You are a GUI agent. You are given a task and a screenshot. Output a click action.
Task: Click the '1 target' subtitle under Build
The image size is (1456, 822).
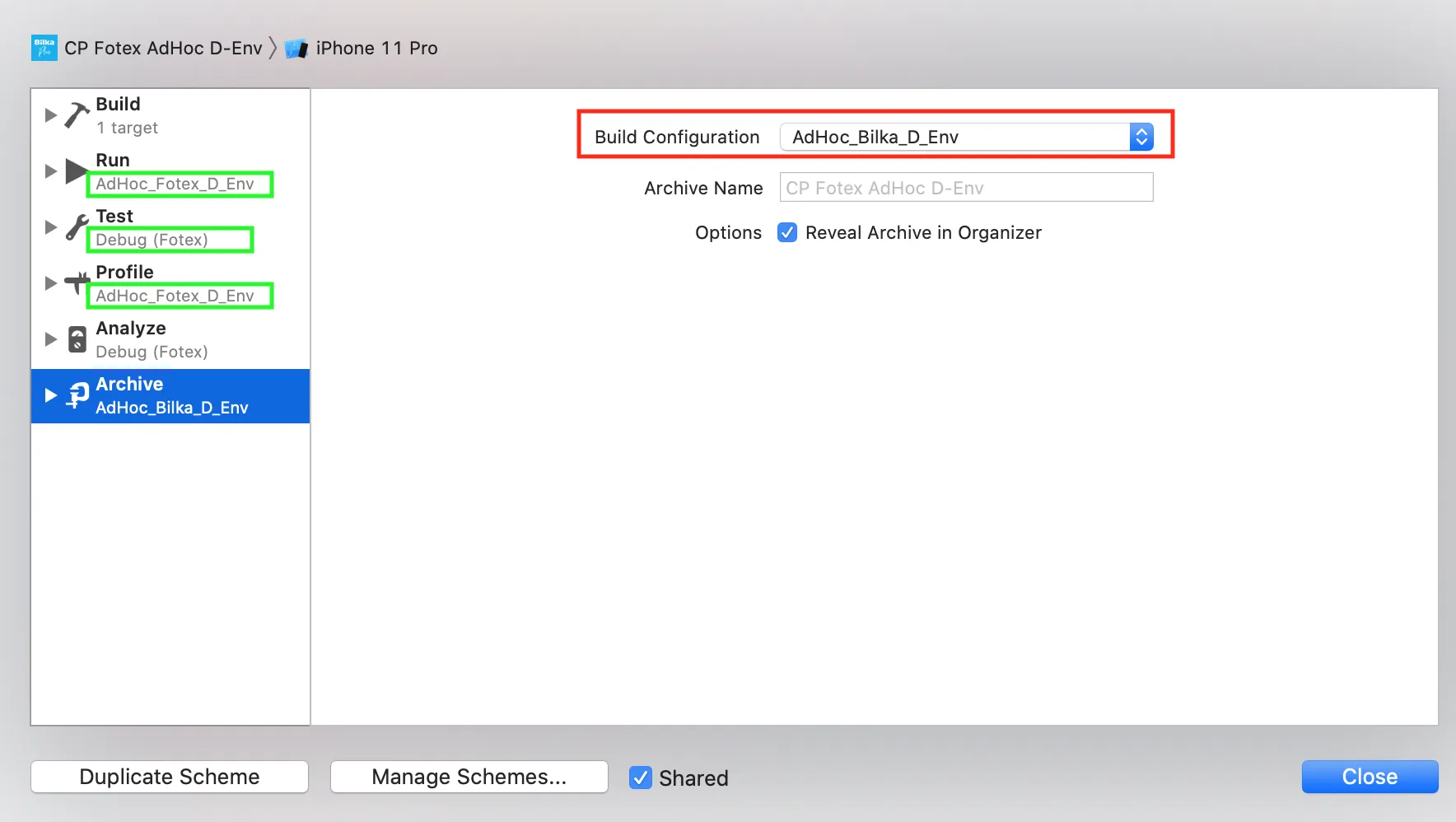[127, 128]
